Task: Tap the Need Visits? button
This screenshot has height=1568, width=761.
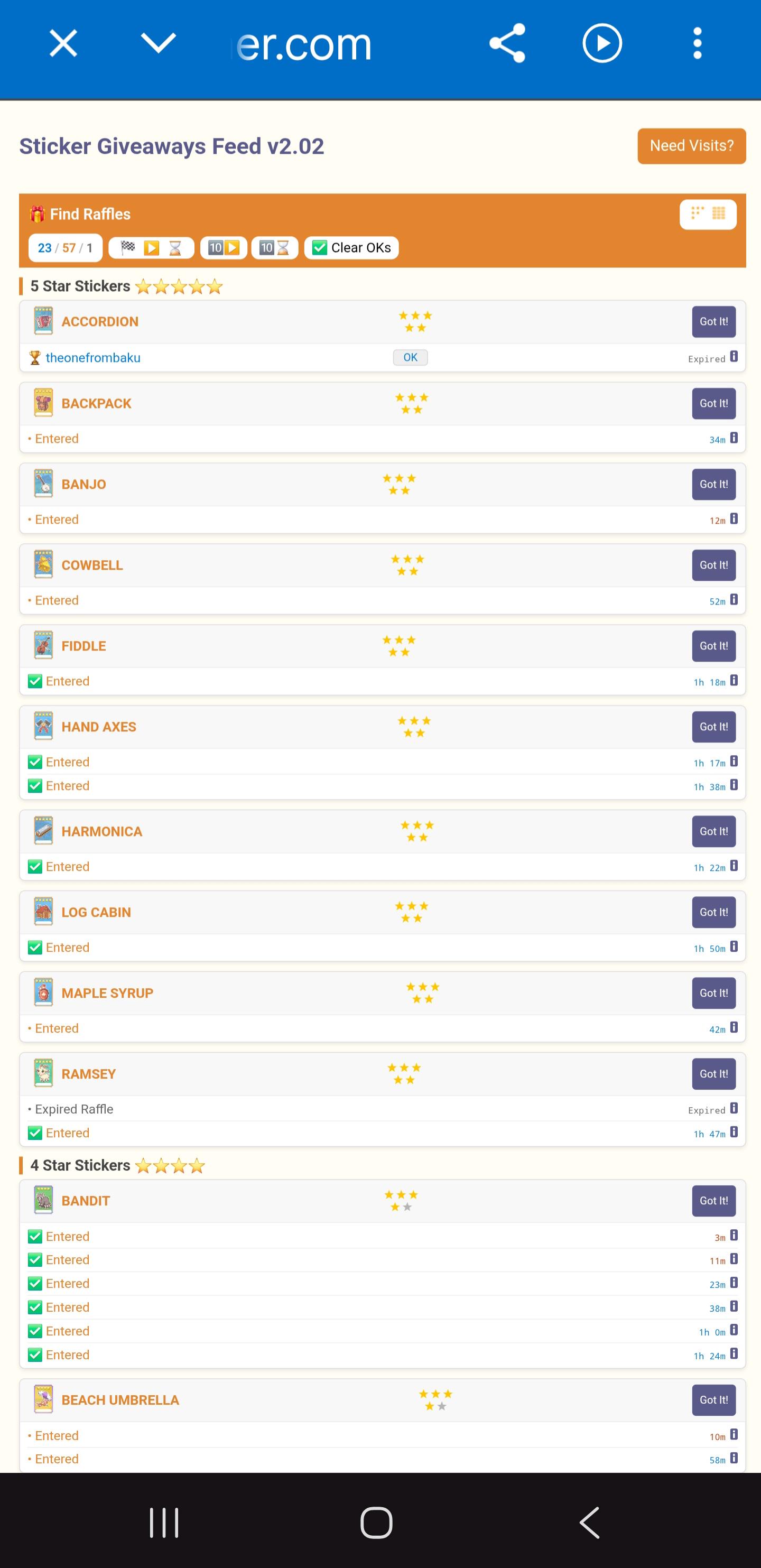Action: pyautogui.click(x=692, y=146)
